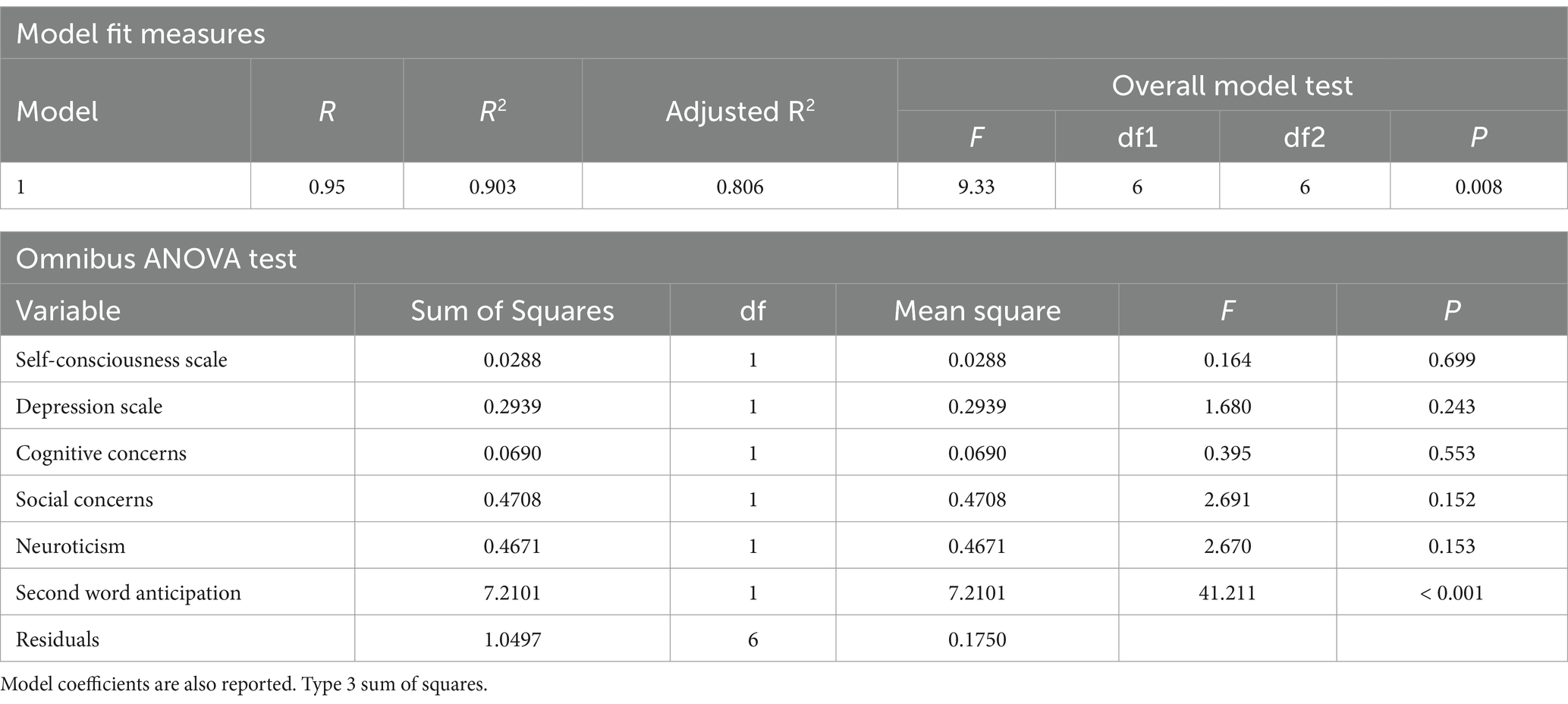Select the Overall model test header
1568x704 pixels.
(x=1232, y=85)
